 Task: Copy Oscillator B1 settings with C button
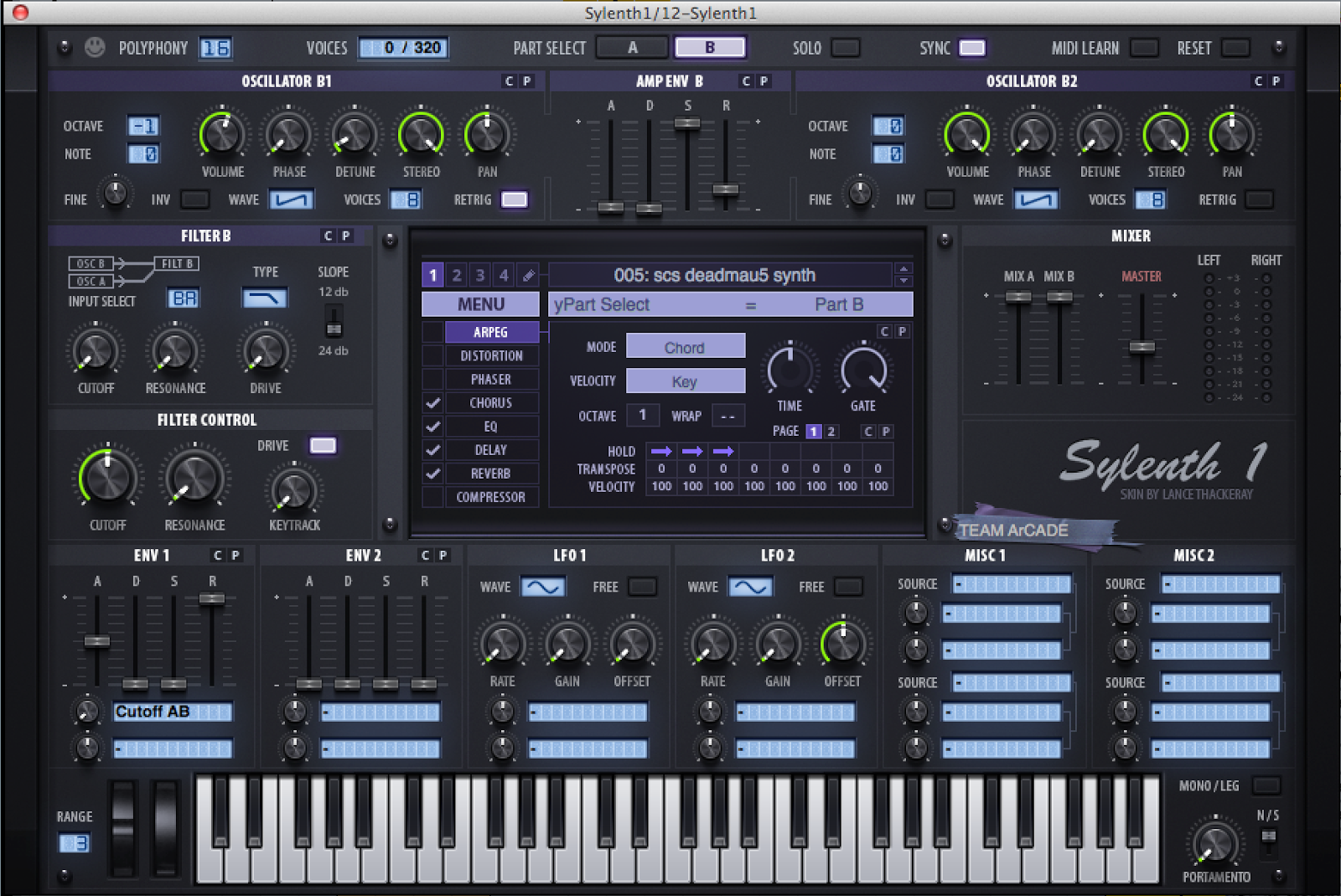tap(509, 81)
